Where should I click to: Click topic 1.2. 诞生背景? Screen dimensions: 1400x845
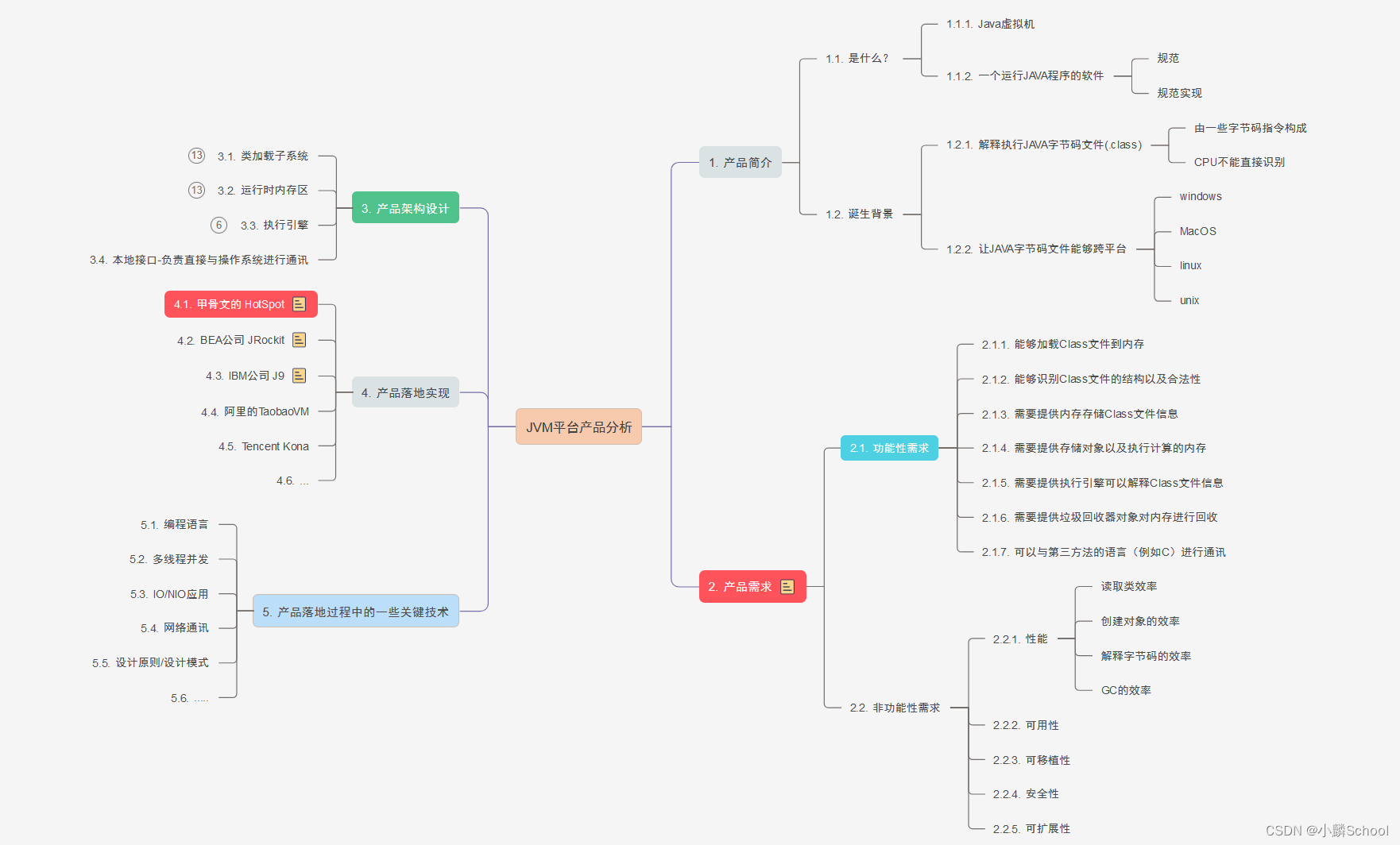pos(859,214)
